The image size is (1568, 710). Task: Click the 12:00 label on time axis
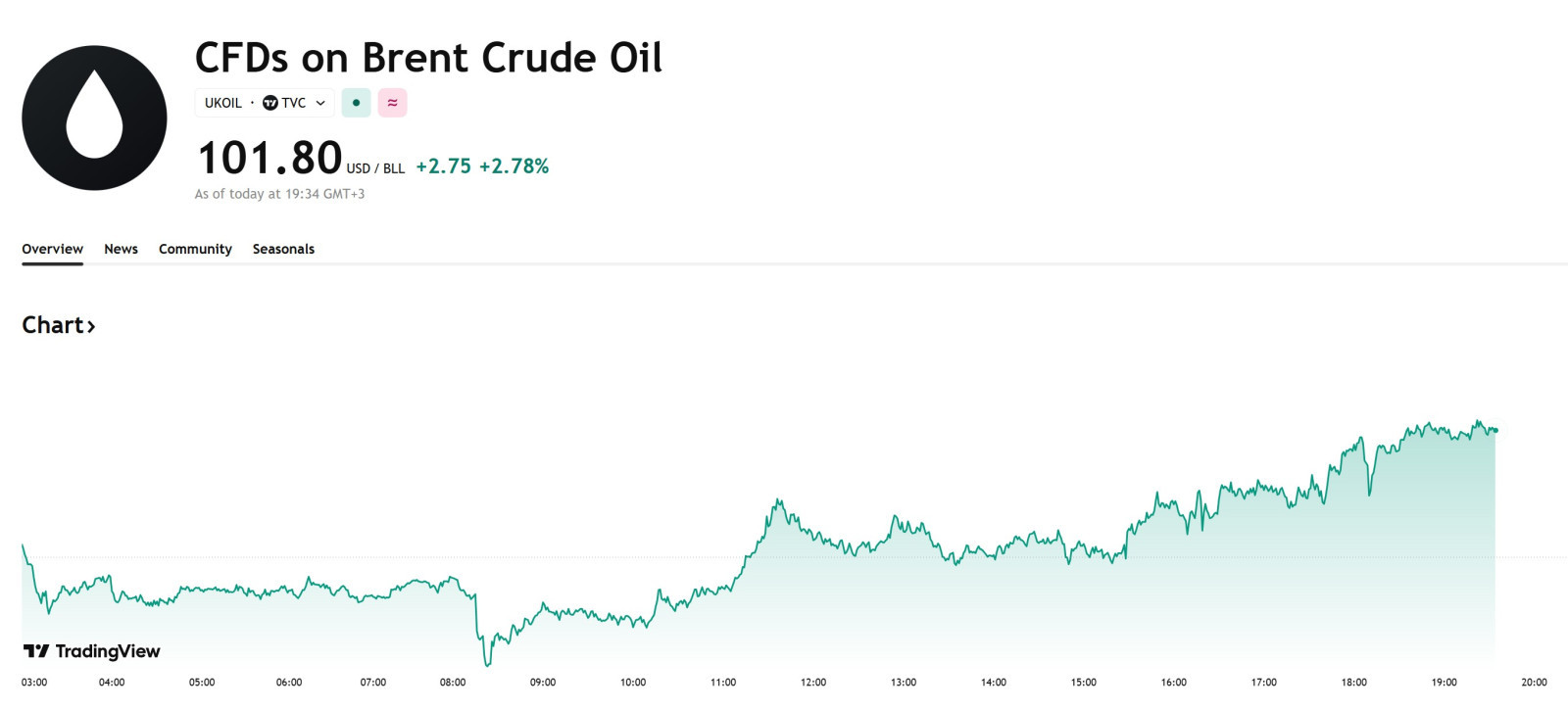click(x=813, y=683)
